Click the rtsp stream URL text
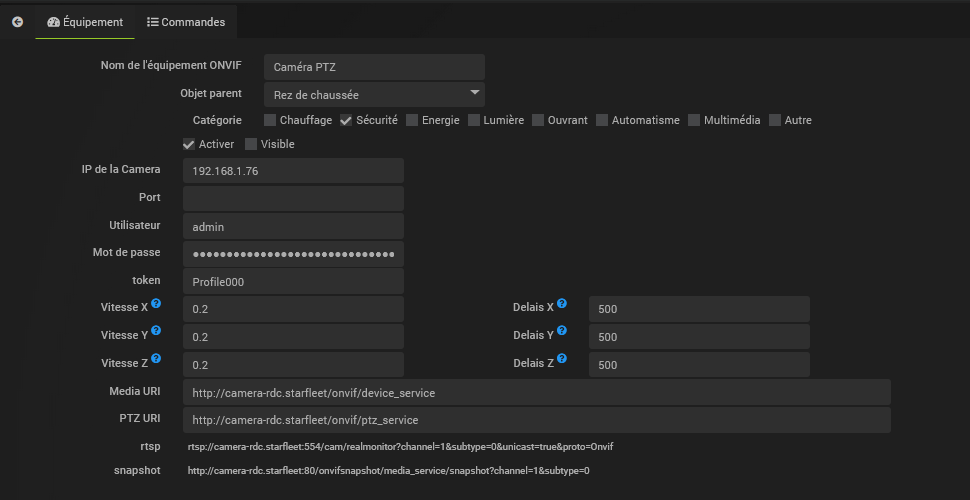The height and width of the screenshot is (500, 970). tap(401, 446)
